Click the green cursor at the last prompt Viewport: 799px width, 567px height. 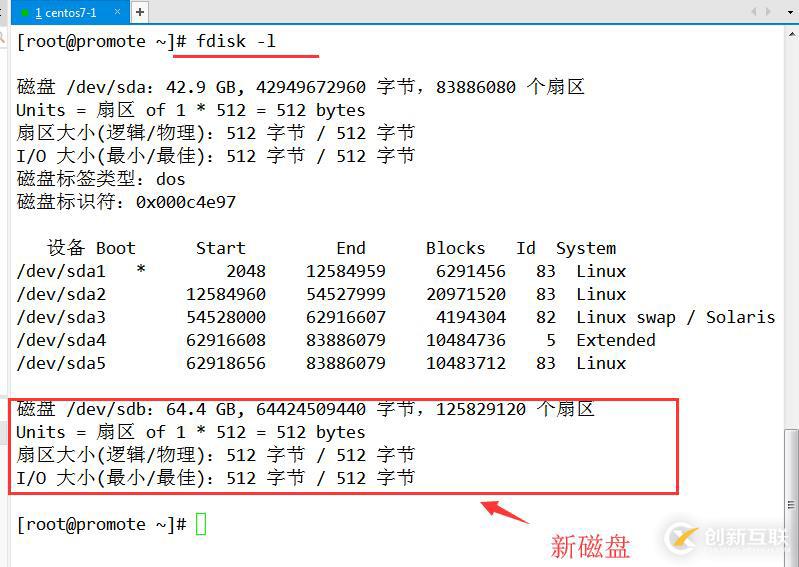(x=201, y=524)
